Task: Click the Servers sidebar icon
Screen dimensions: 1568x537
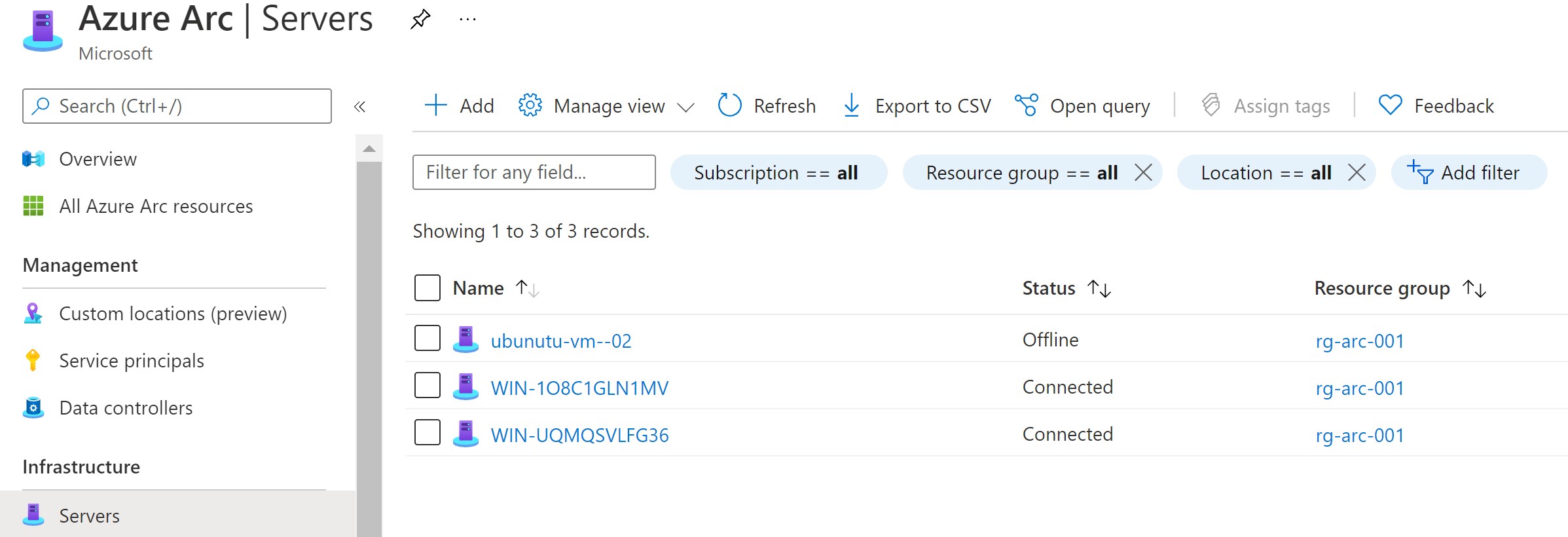Action: pyautogui.click(x=33, y=515)
